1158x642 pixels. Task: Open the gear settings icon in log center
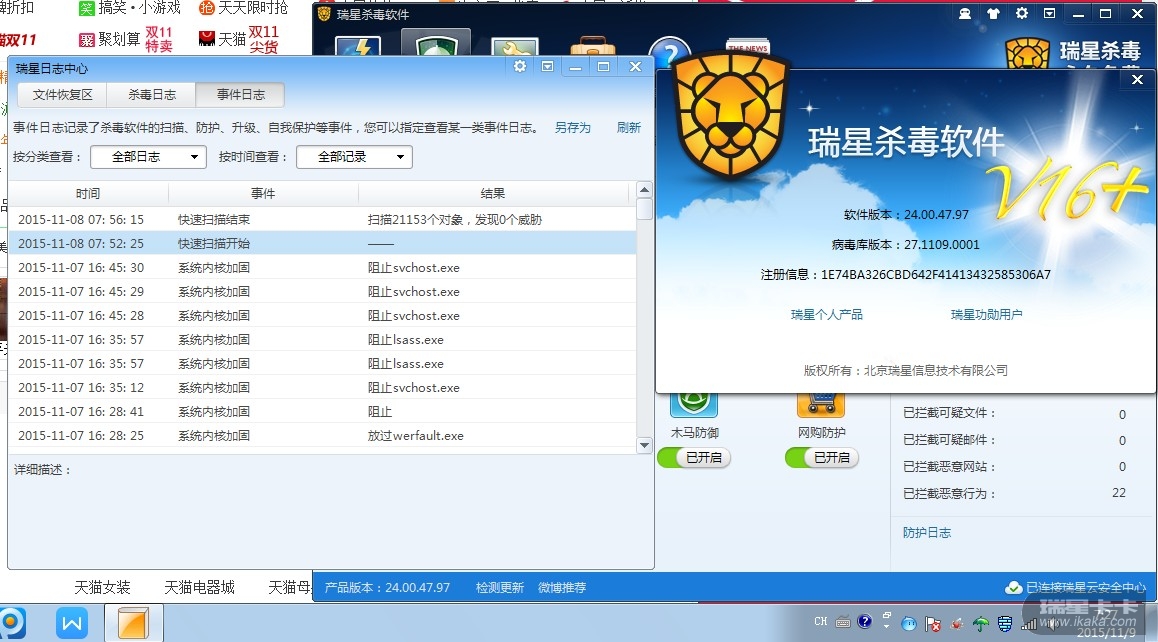[x=520, y=66]
